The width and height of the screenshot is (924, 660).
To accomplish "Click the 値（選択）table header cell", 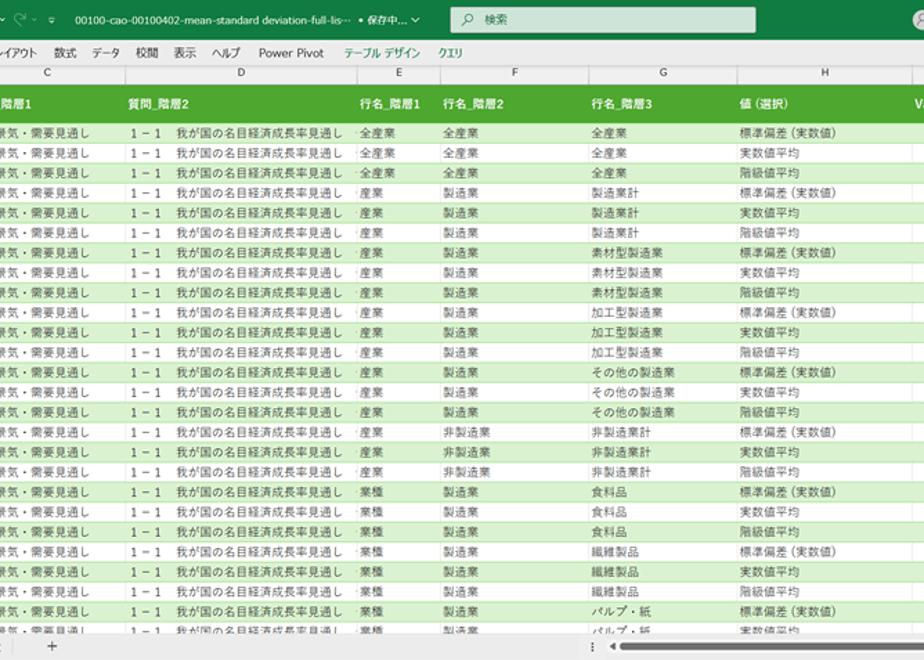I will click(824, 104).
